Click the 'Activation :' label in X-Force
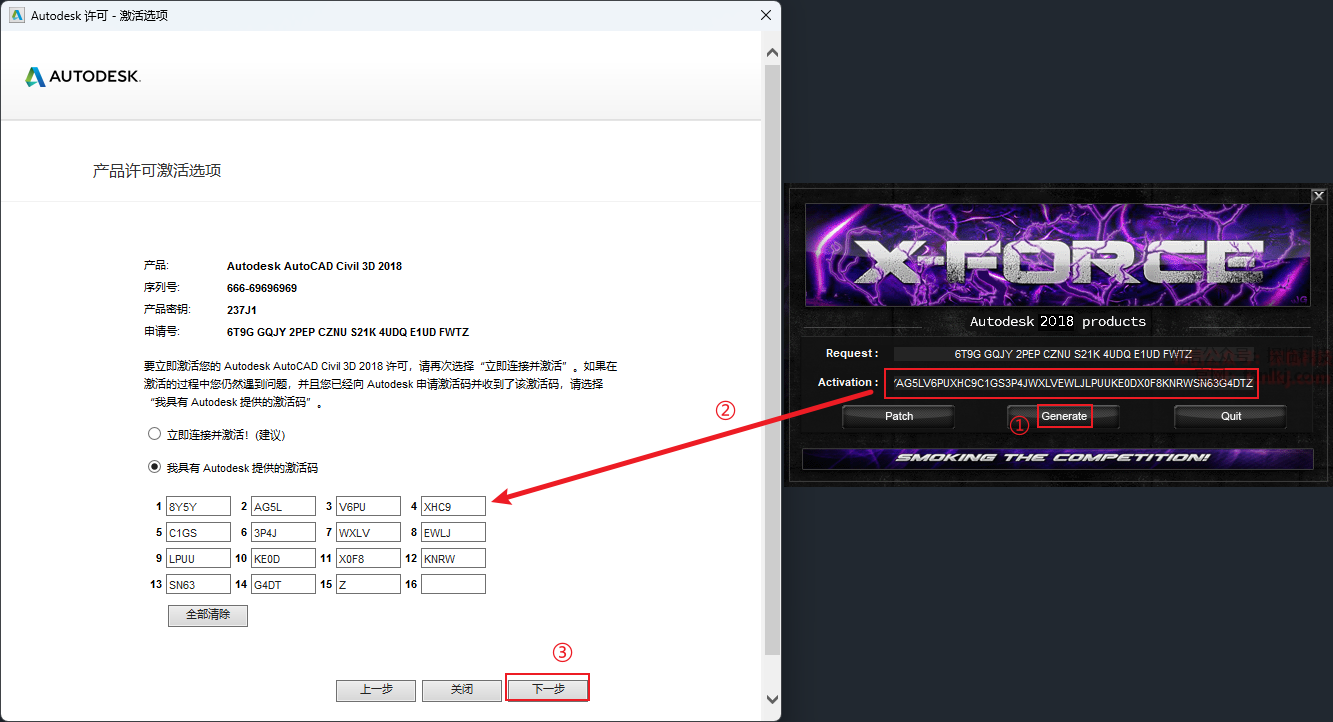1333x722 pixels. point(848,382)
